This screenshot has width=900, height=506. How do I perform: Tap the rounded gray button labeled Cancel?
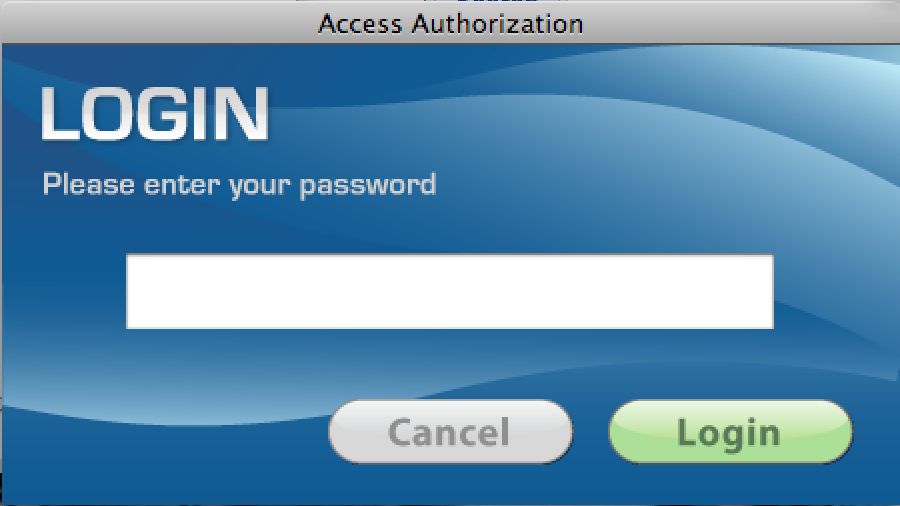tap(451, 432)
